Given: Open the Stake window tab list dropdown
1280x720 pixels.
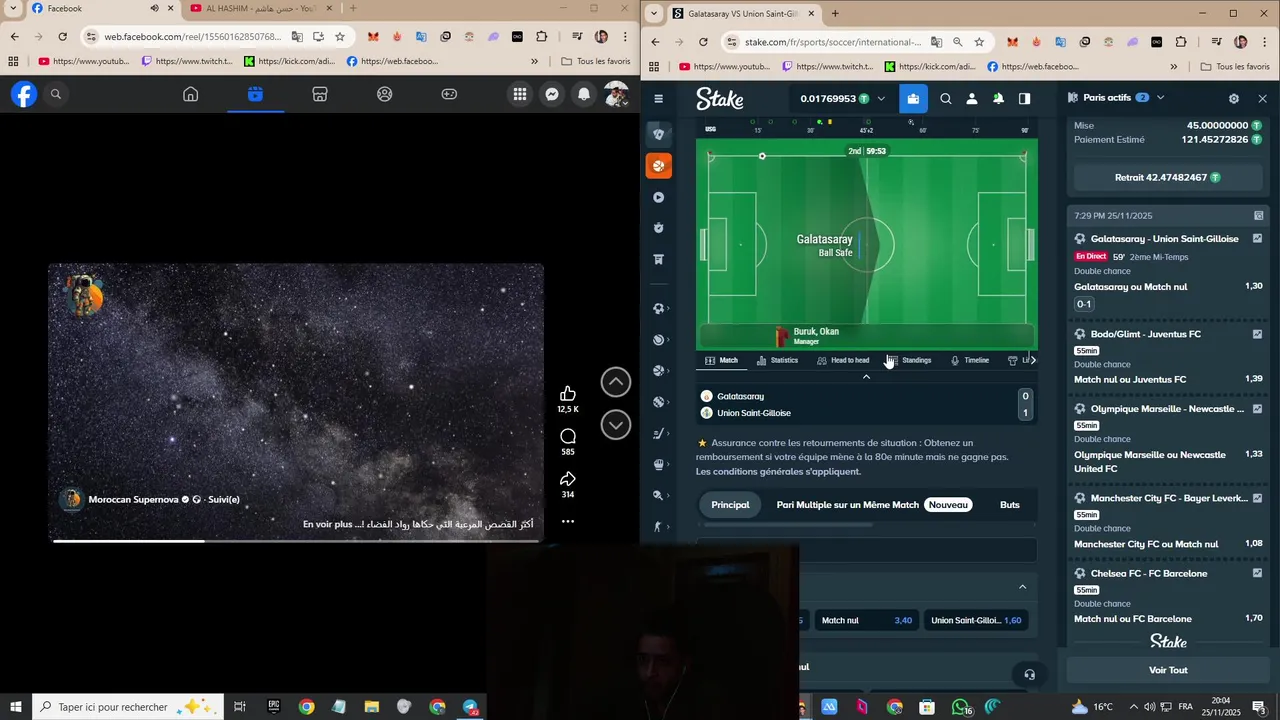Looking at the screenshot, I should [x=654, y=14].
